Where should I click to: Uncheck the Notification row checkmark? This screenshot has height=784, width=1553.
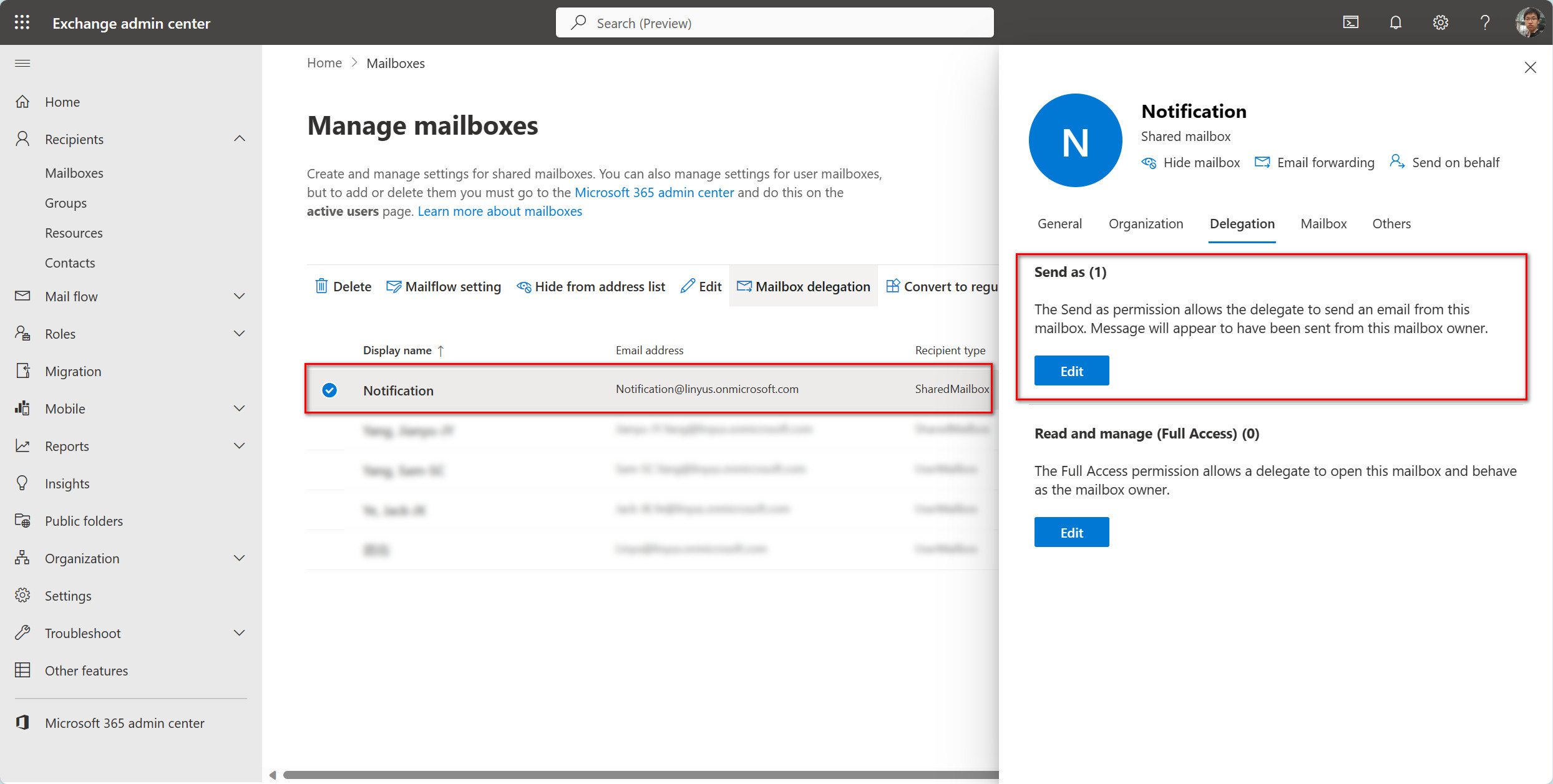329,390
